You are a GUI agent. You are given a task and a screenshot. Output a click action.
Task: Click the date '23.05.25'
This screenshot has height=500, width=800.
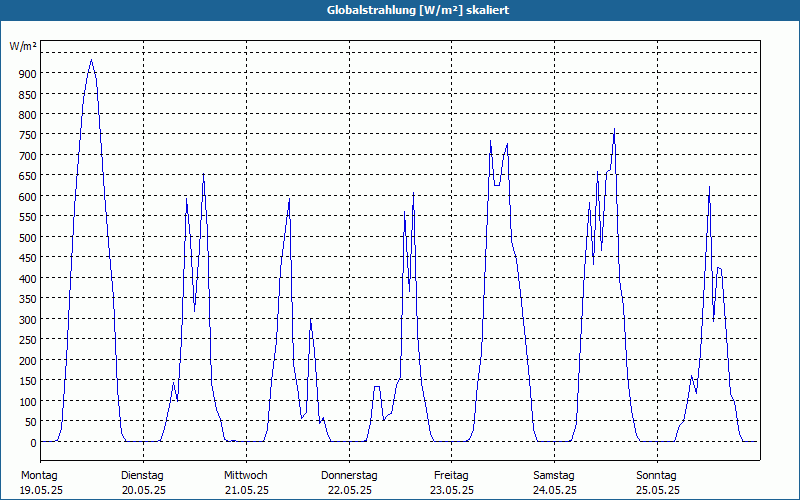(452, 490)
